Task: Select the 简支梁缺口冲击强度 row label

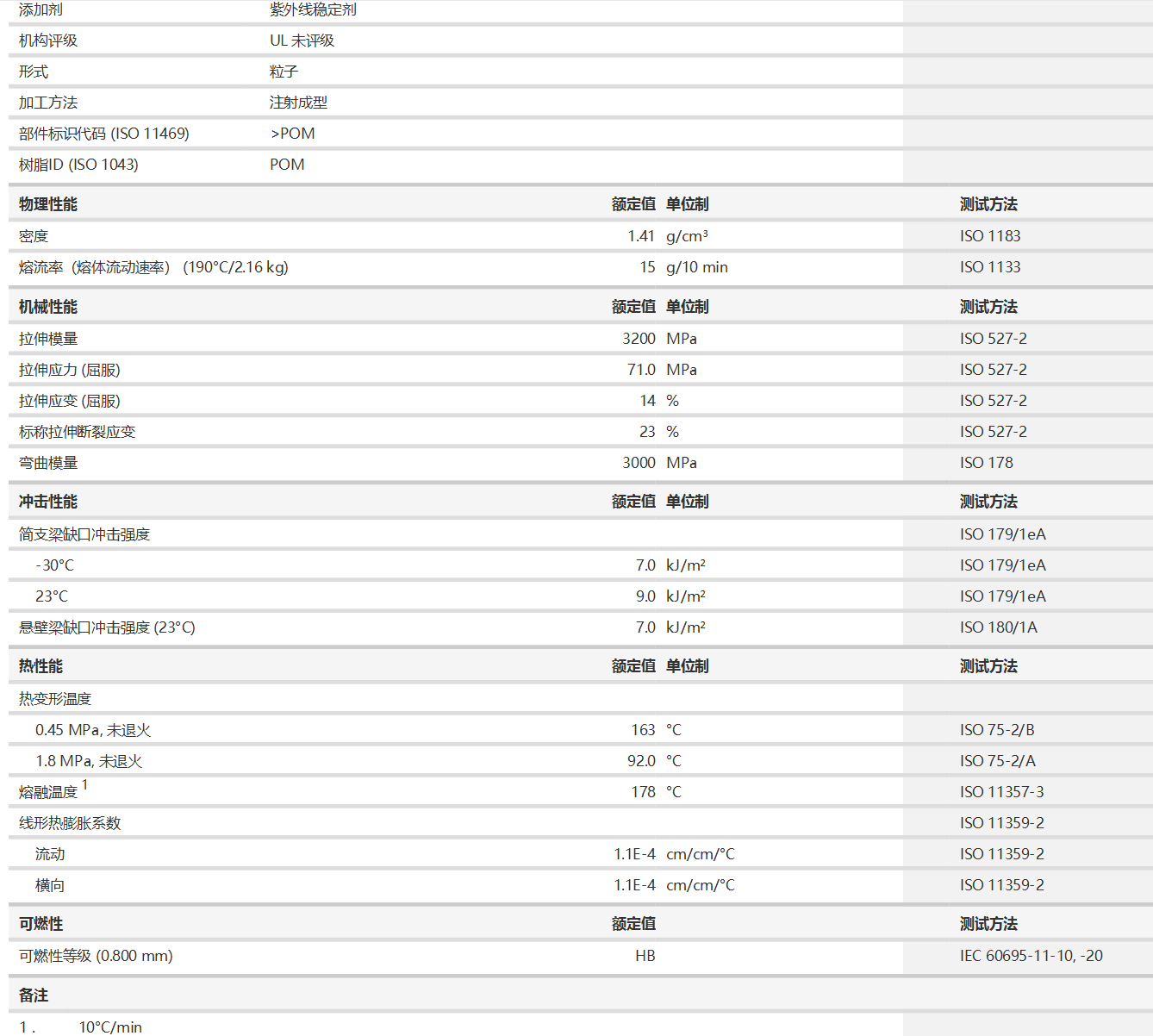Action: (84, 534)
